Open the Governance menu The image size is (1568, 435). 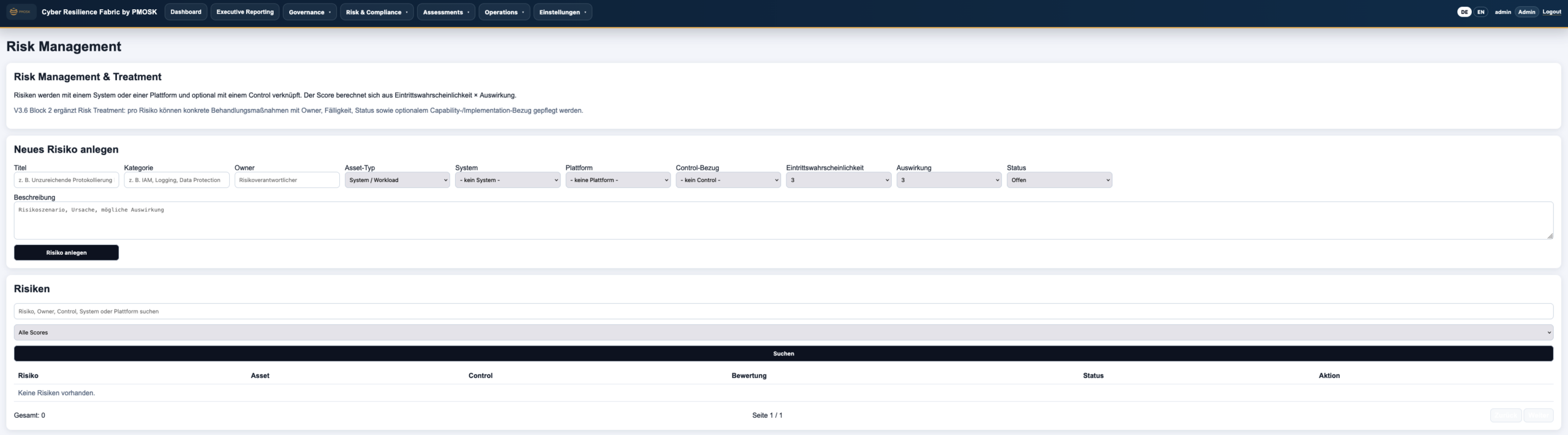(309, 12)
